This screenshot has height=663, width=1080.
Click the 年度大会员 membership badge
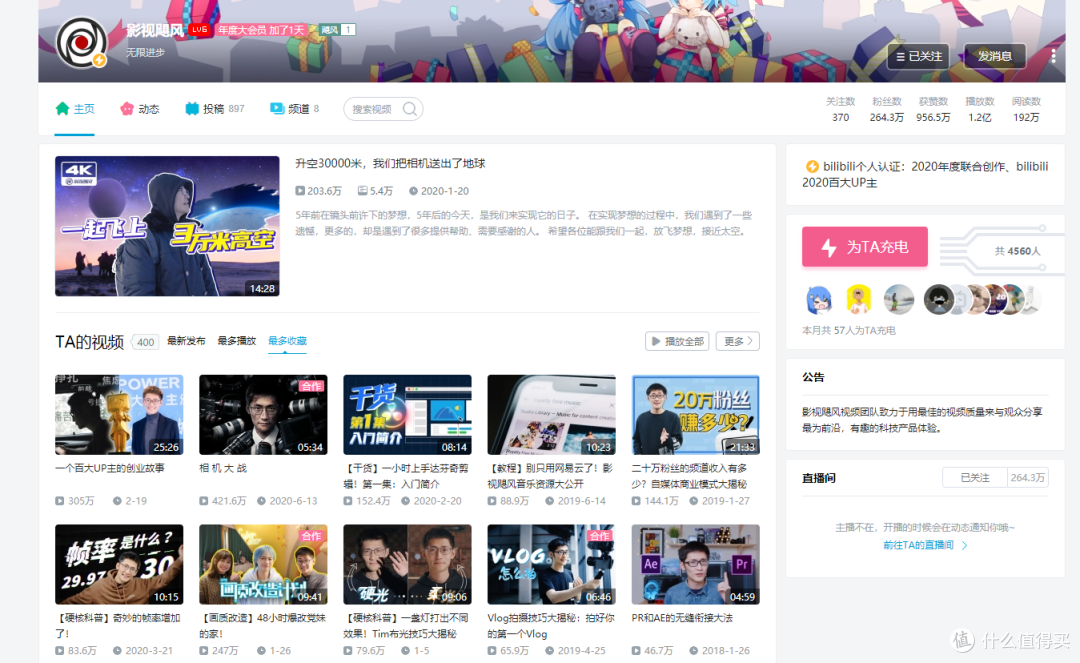click(x=261, y=30)
